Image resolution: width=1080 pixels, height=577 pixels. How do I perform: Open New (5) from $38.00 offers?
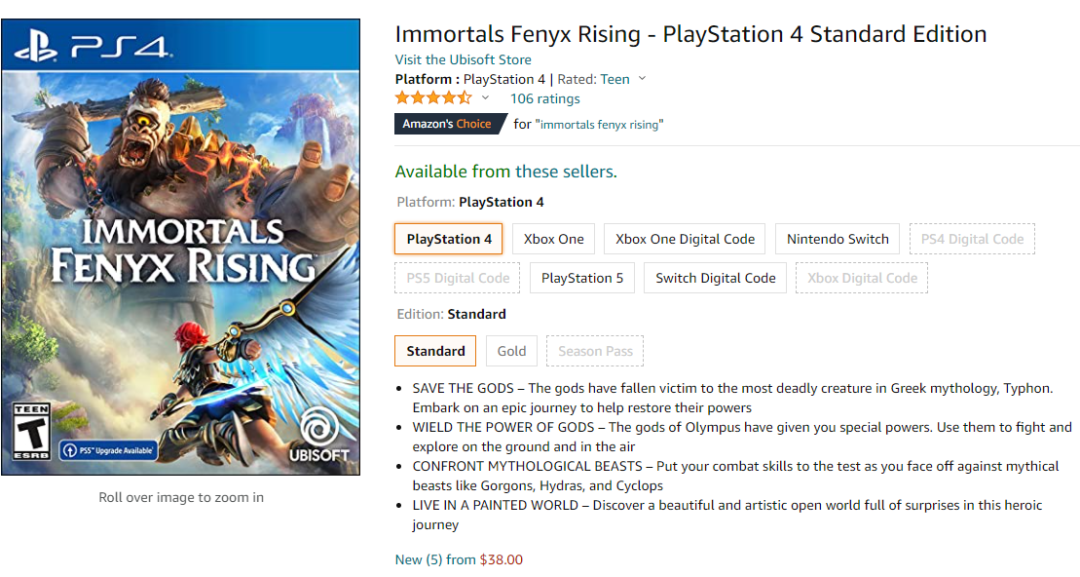pyautogui.click(x=459, y=559)
